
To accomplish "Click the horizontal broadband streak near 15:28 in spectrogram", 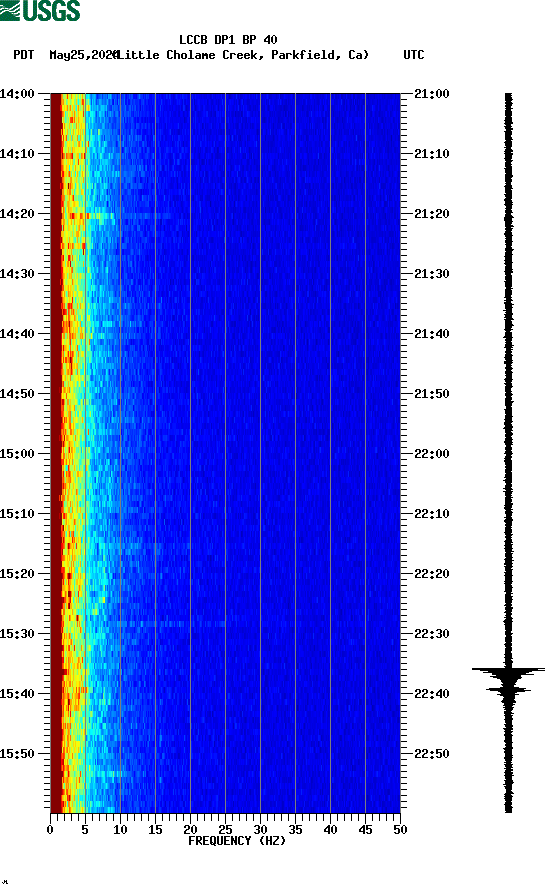I will coord(171,624).
